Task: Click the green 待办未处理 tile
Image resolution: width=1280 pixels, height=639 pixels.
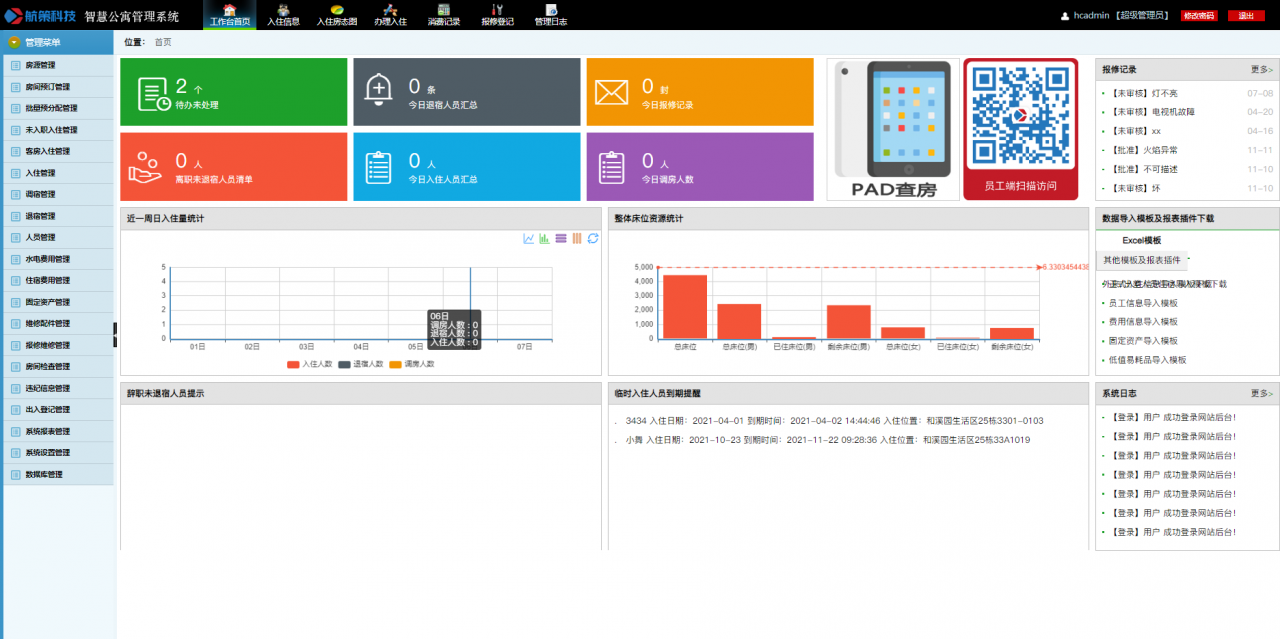Action: [233, 92]
